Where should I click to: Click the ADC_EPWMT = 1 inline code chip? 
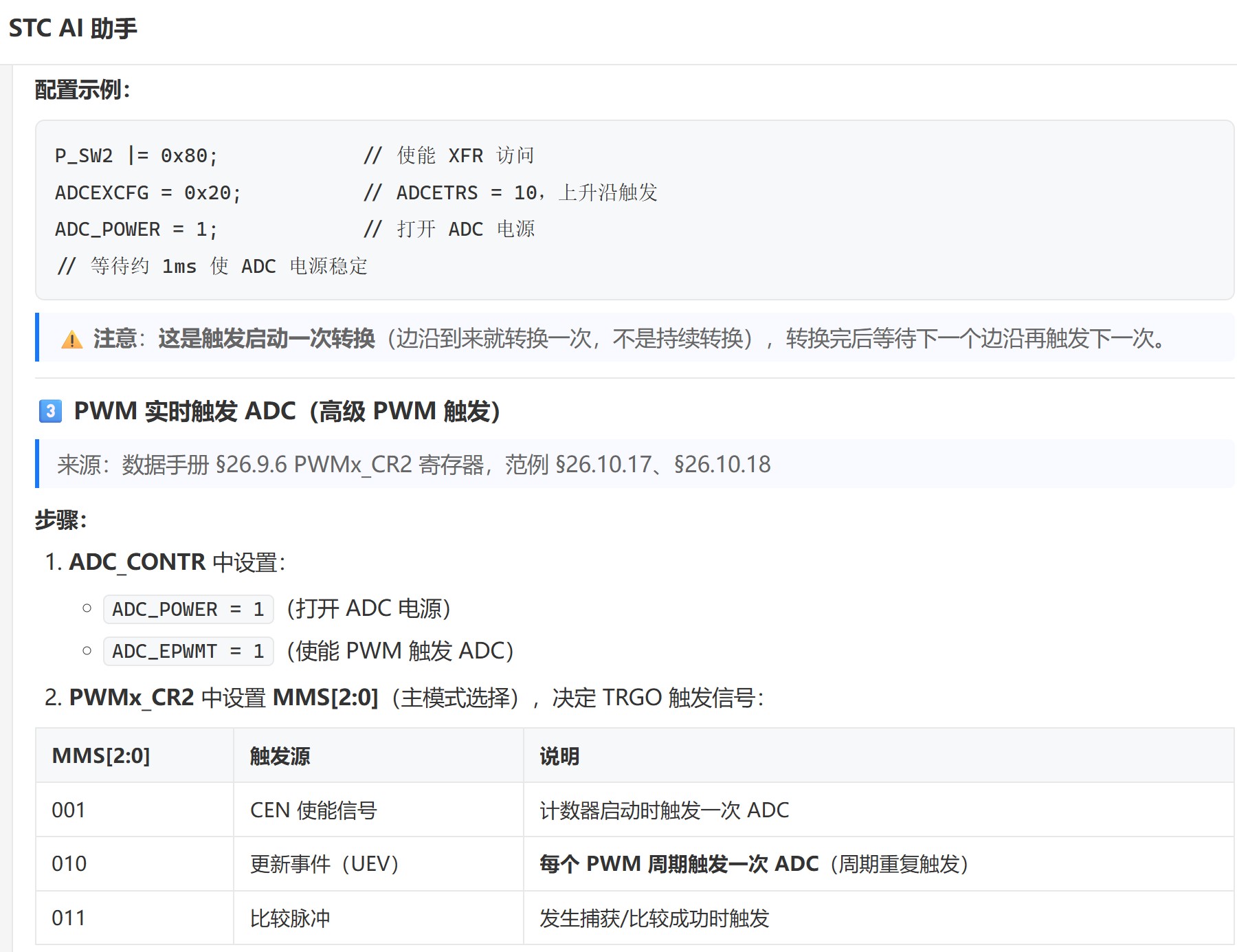(188, 651)
